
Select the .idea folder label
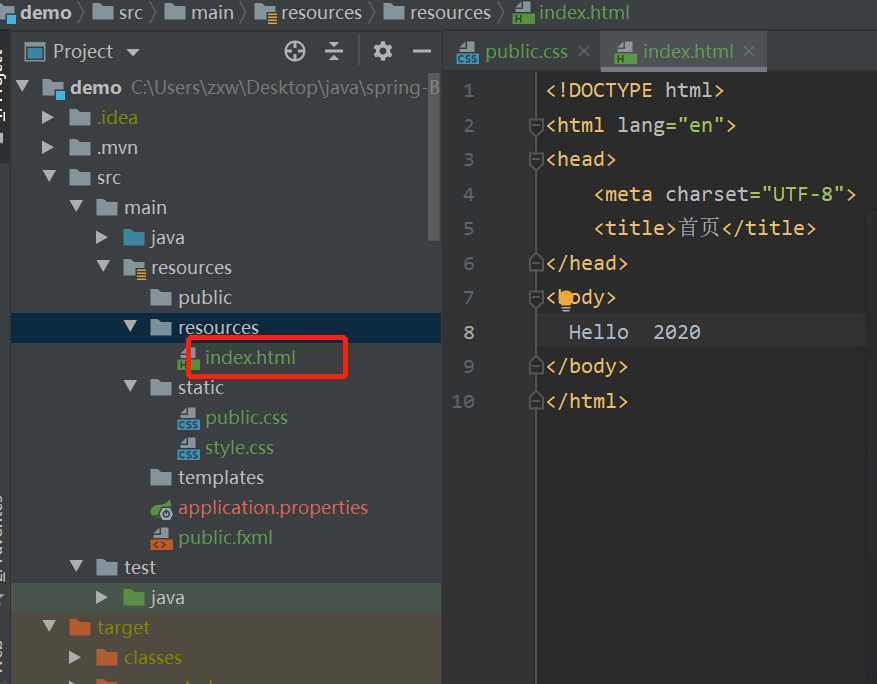(117, 117)
